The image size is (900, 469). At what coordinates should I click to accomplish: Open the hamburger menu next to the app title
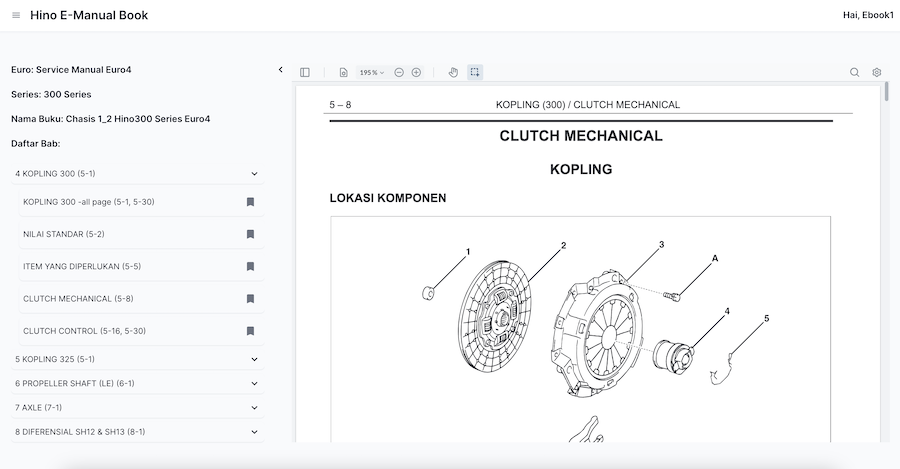[x=16, y=15]
